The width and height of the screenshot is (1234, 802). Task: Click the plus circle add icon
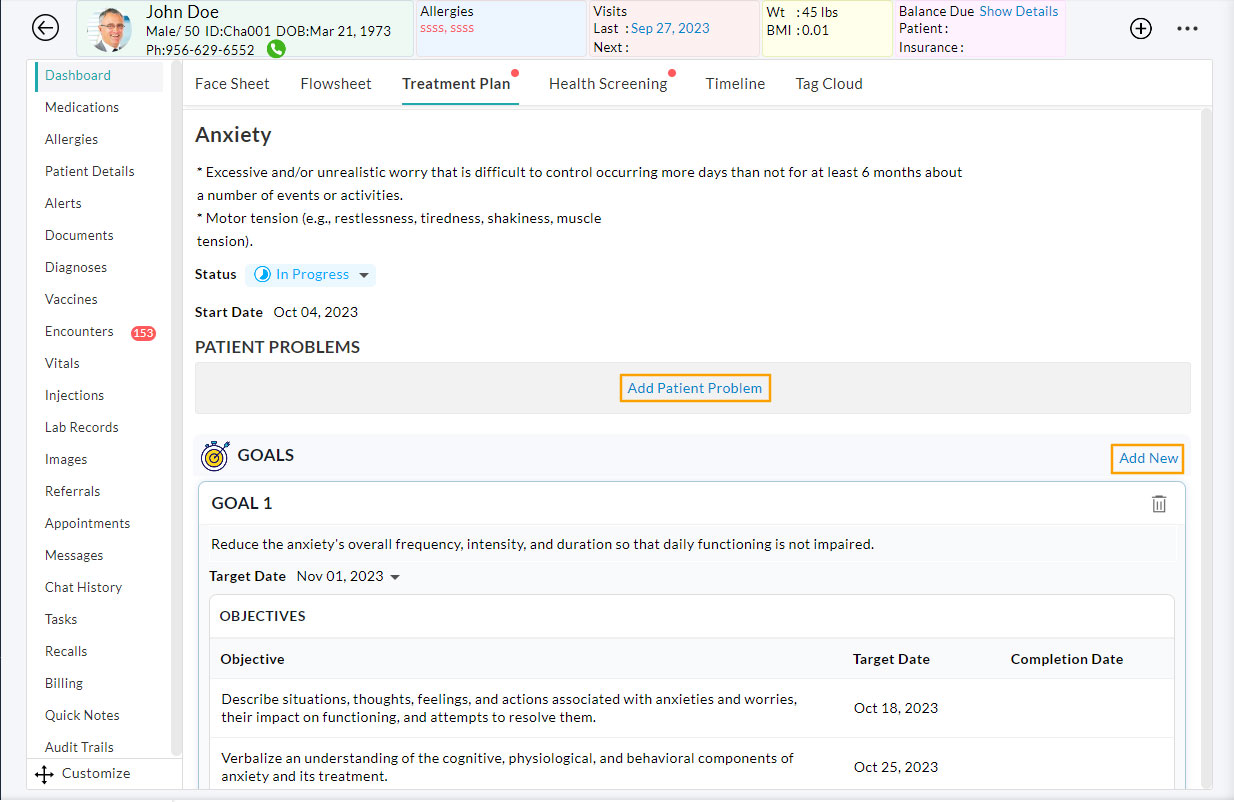click(x=1140, y=28)
